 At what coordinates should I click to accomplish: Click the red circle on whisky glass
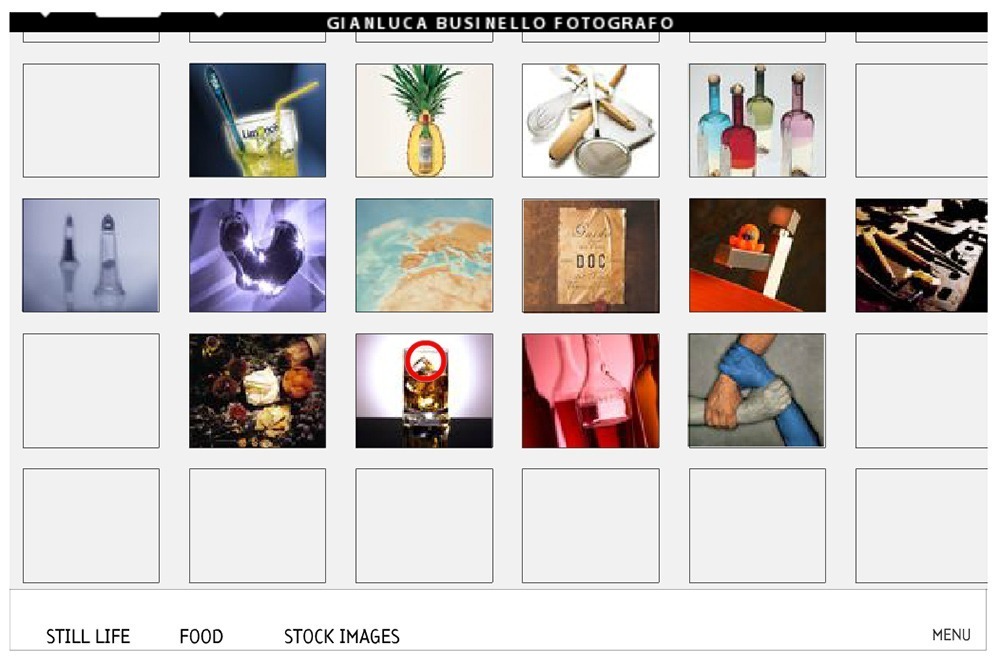(x=425, y=360)
